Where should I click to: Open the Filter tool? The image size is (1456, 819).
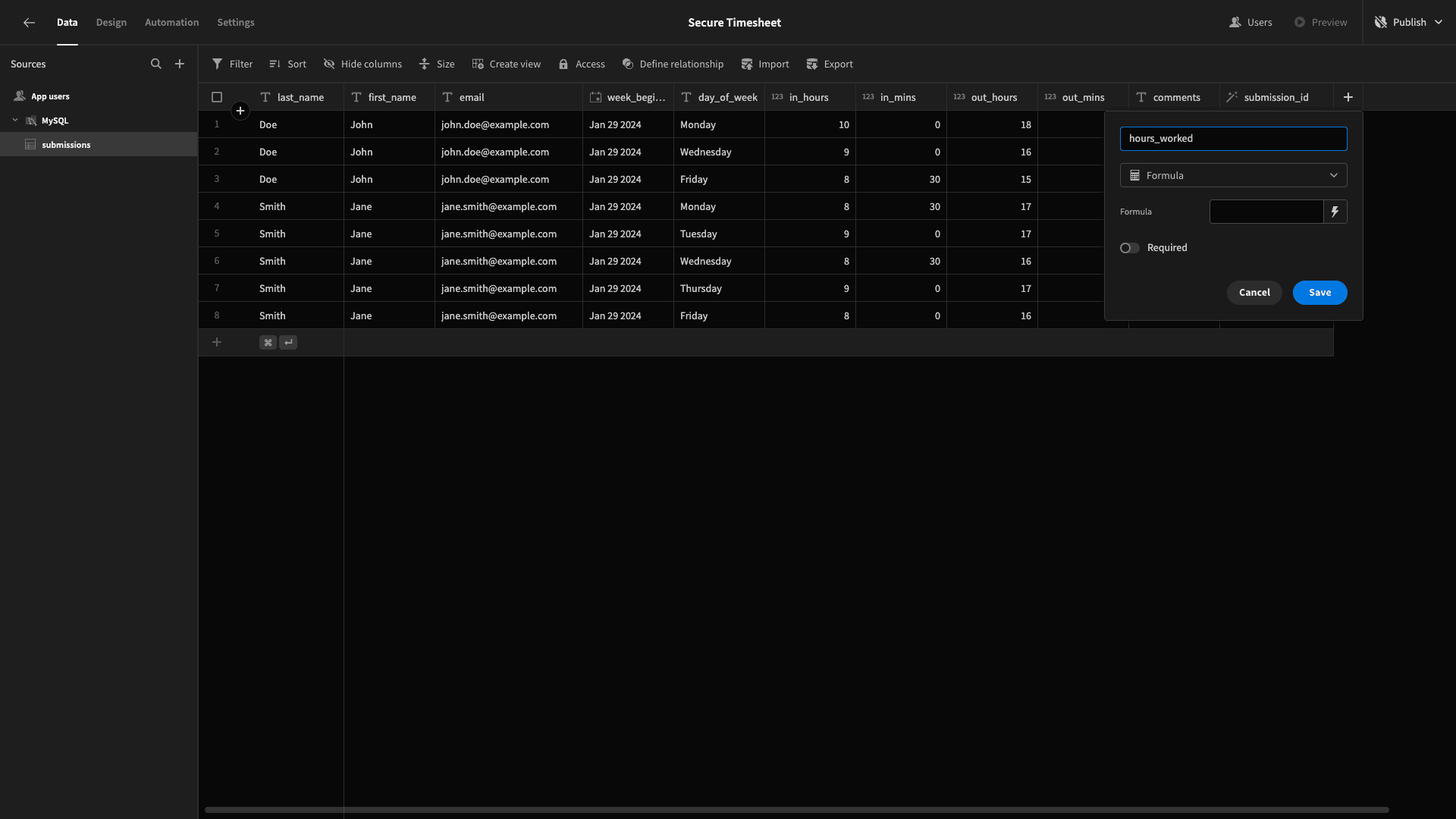pyautogui.click(x=232, y=64)
